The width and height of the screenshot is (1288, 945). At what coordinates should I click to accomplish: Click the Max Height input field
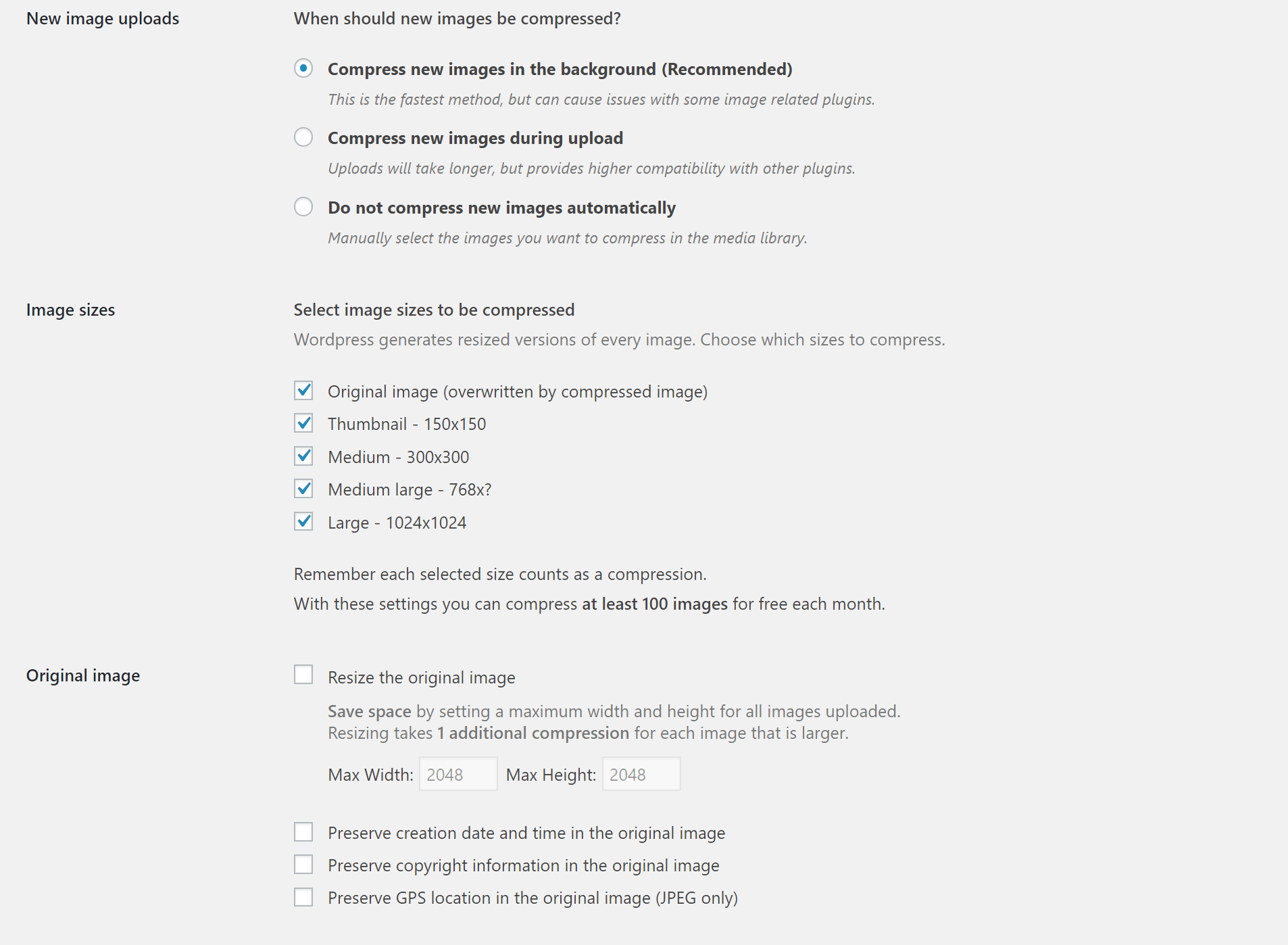pyautogui.click(x=641, y=774)
